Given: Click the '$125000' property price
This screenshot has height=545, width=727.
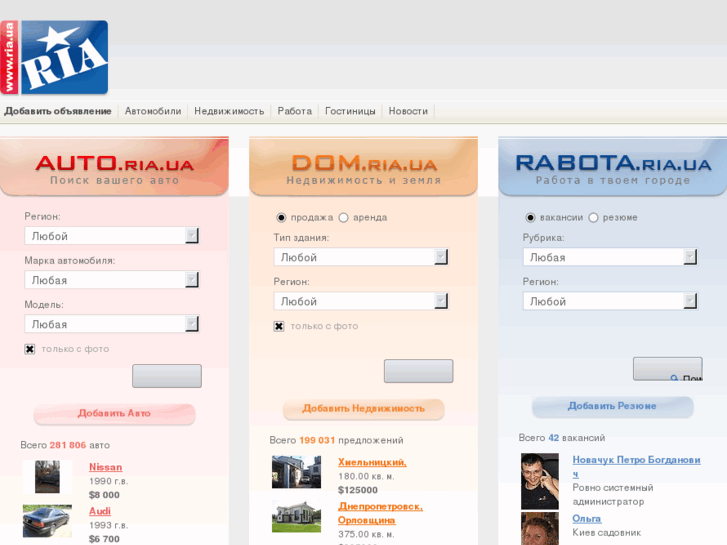Looking at the screenshot, I should (x=358, y=490).
